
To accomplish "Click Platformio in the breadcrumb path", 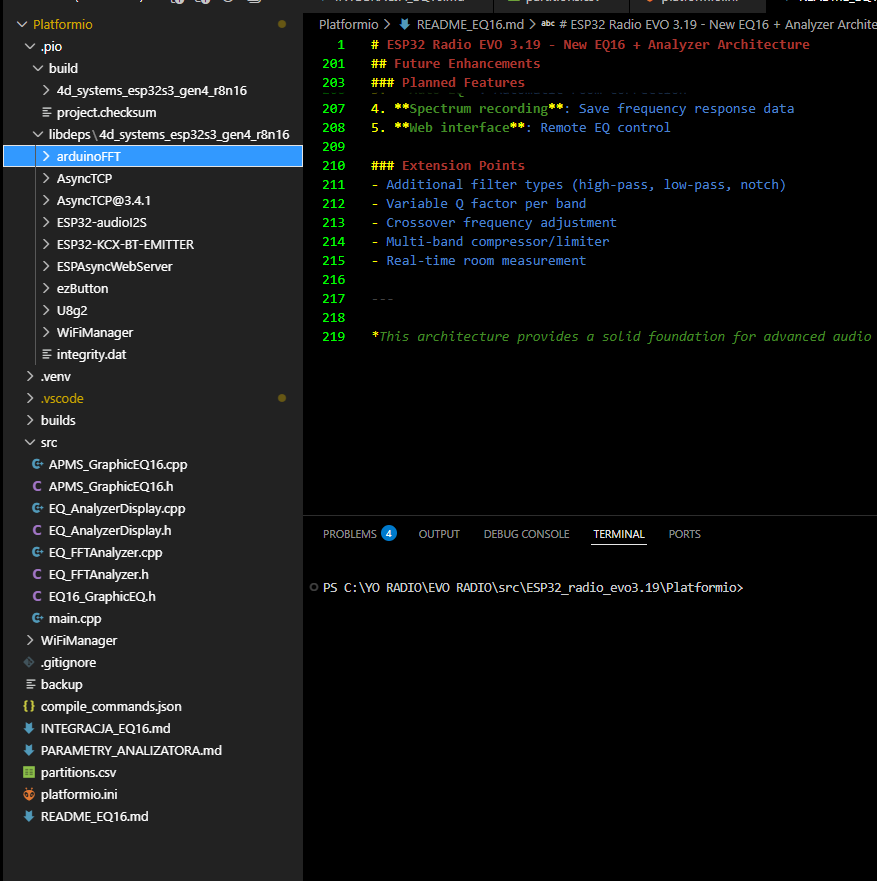I will [x=348, y=24].
